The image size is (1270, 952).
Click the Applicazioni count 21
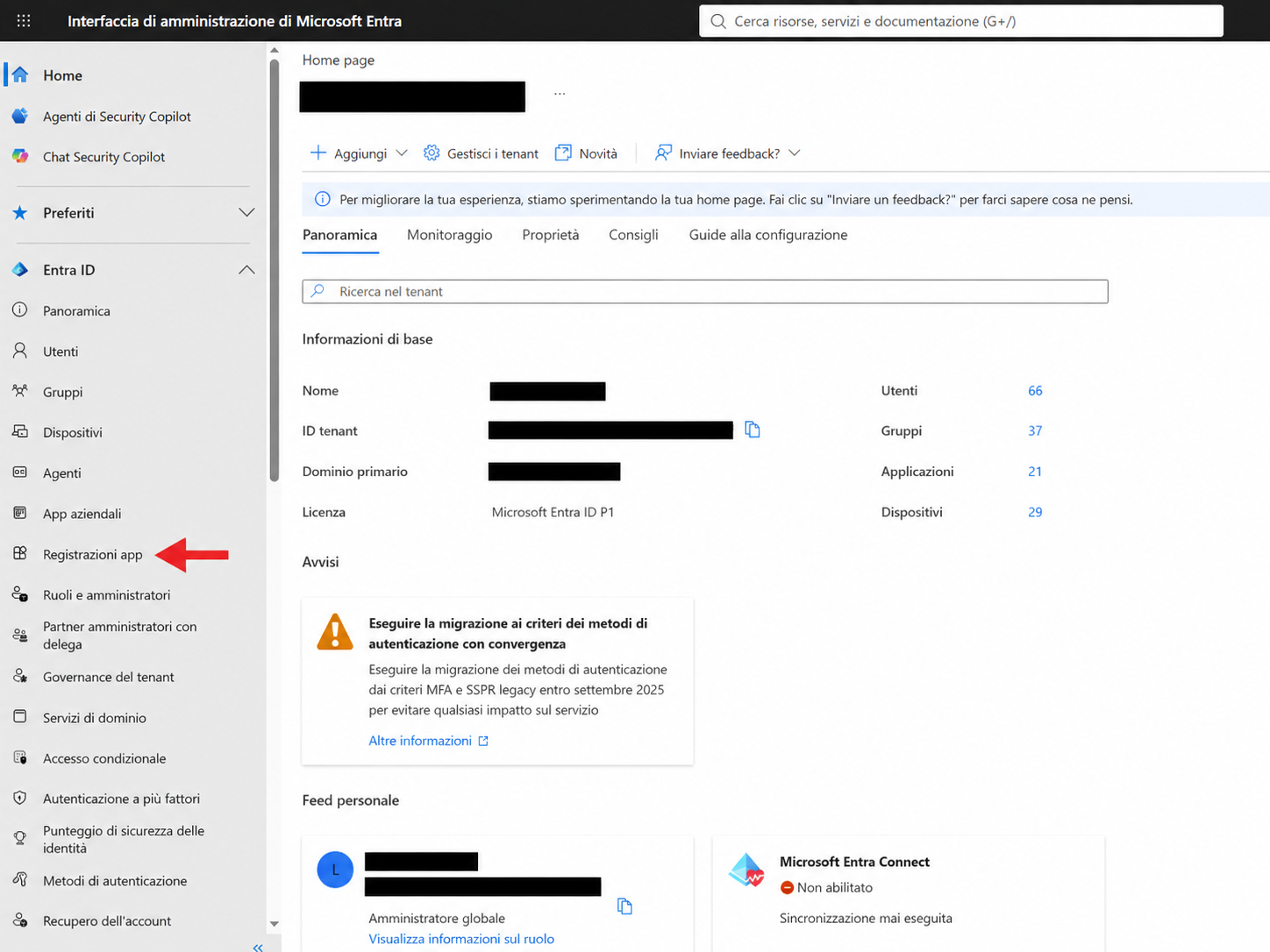(x=1035, y=472)
